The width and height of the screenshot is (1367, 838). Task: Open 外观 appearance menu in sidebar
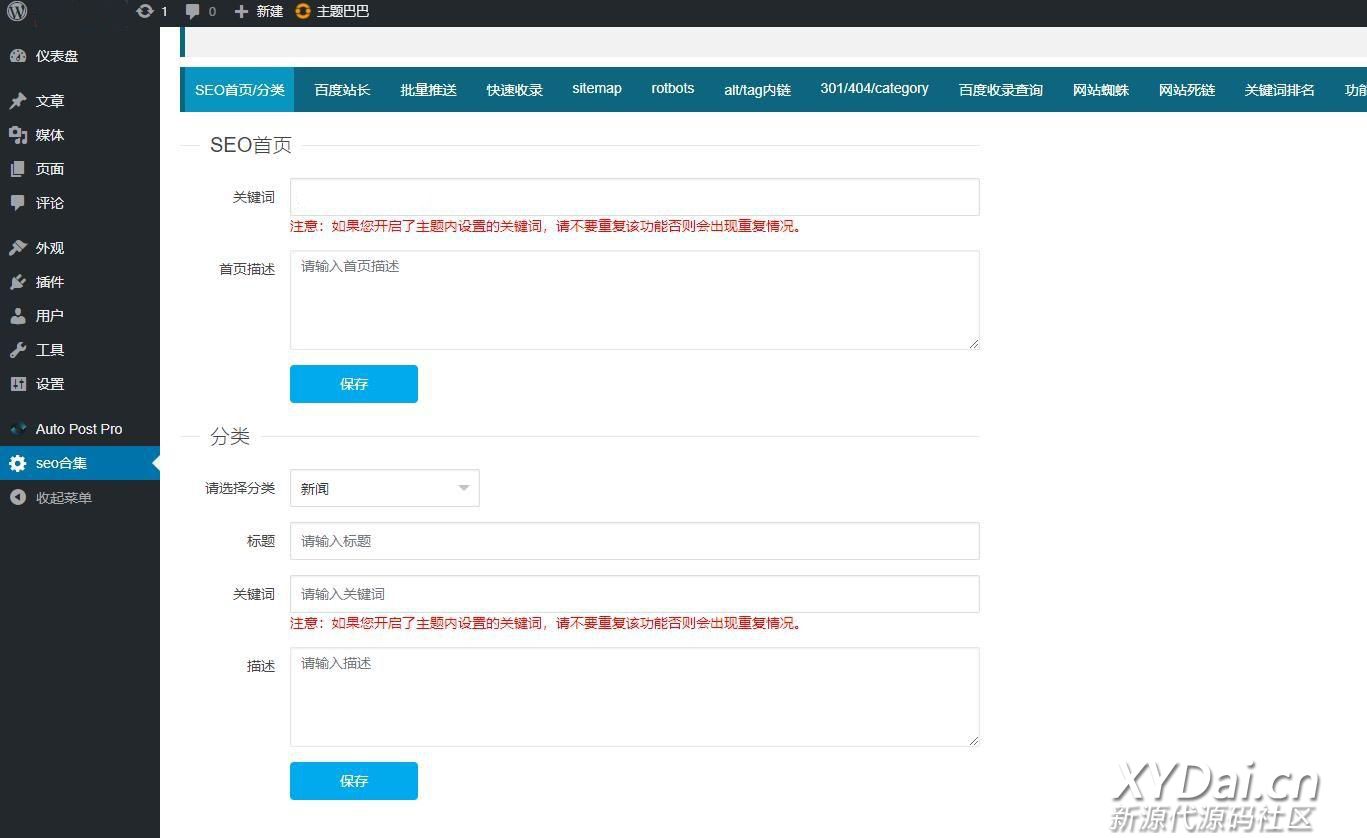[50, 248]
